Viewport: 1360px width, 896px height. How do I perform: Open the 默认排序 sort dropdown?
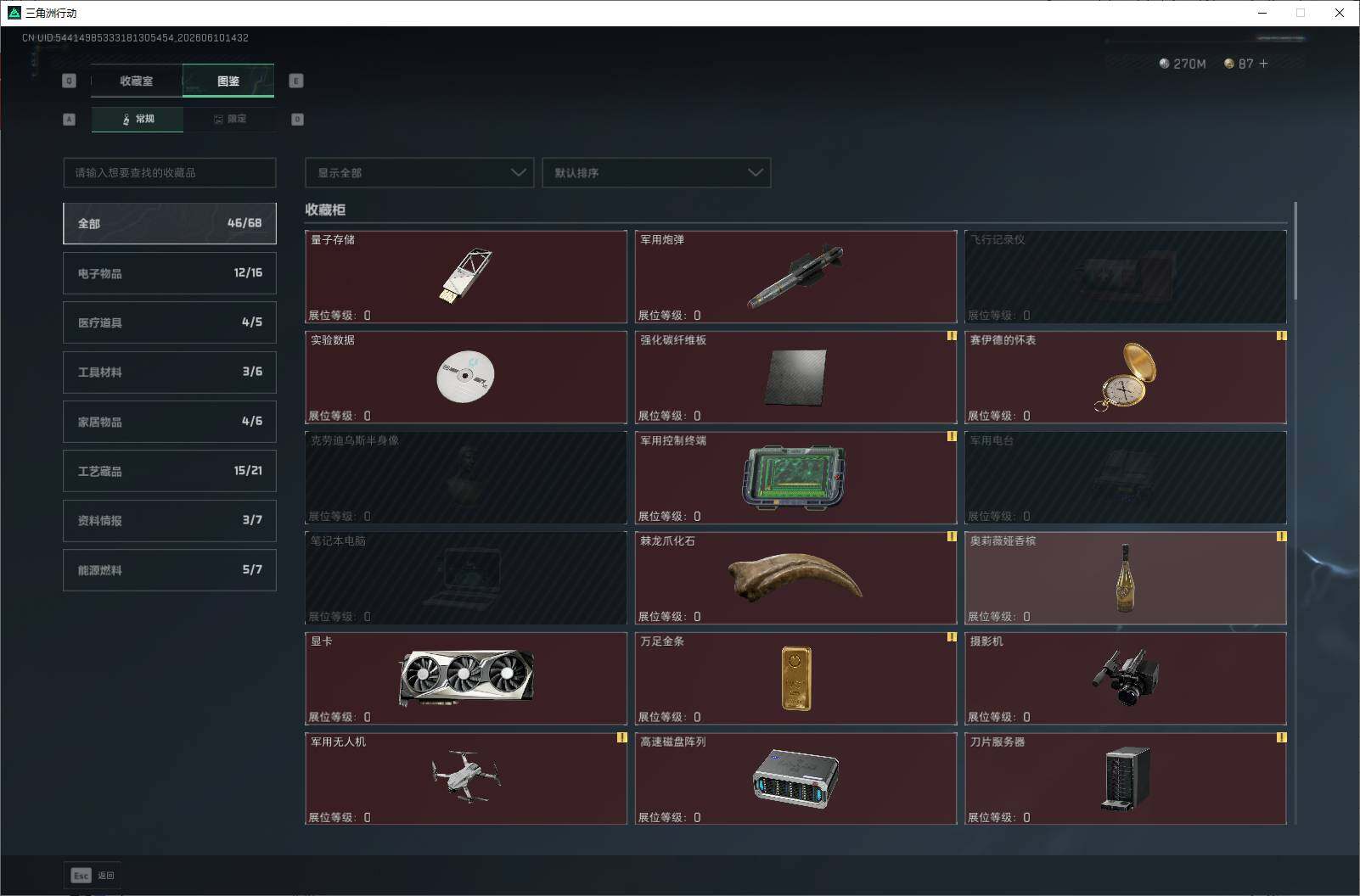click(656, 172)
